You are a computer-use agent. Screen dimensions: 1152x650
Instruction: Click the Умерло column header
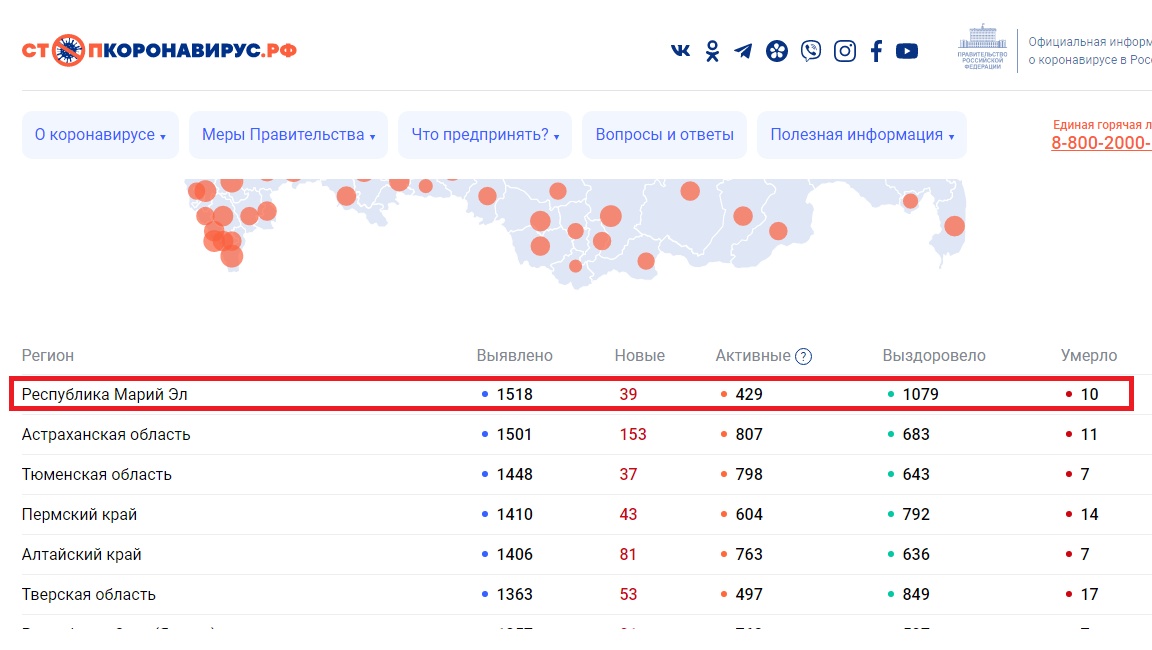click(x=1088, y=356)
